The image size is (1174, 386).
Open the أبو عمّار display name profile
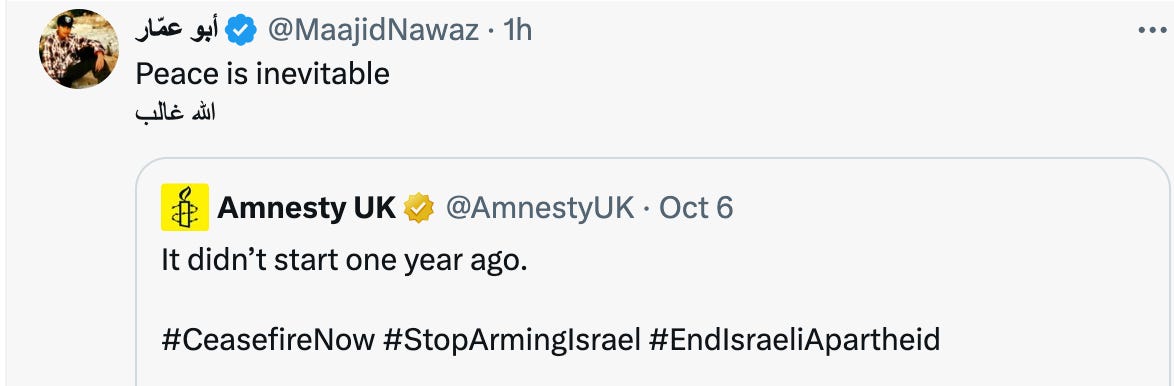coord(178,31)
